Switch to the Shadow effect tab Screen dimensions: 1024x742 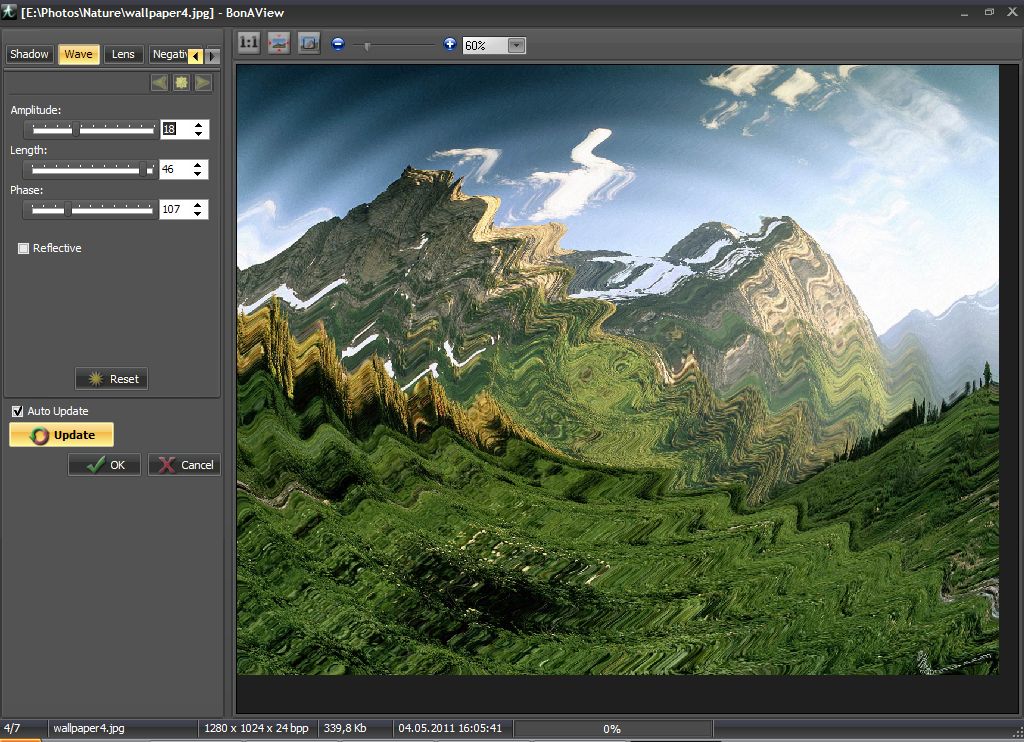point(29,54)
